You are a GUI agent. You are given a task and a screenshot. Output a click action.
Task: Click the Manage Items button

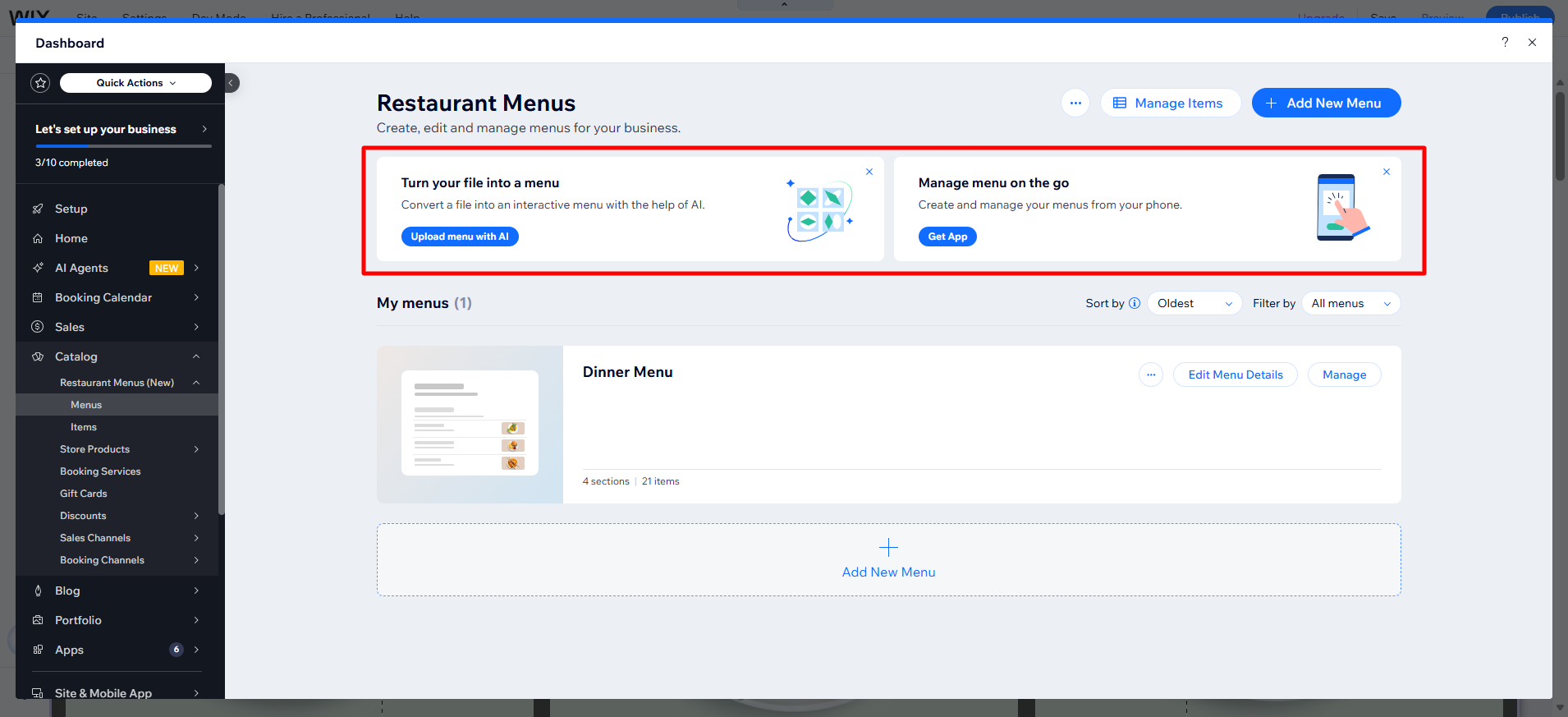tap(1170, 103)
